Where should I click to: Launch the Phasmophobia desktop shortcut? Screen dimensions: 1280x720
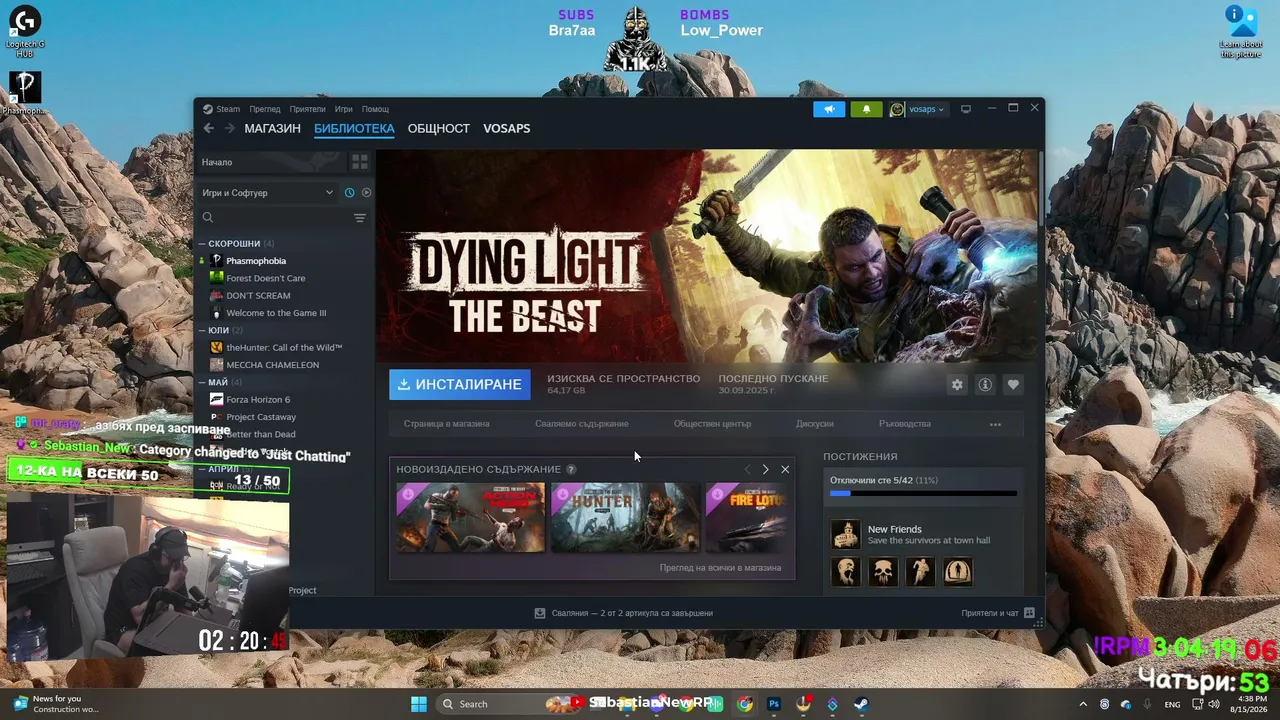pyautogui.click(x=25, y=93)
